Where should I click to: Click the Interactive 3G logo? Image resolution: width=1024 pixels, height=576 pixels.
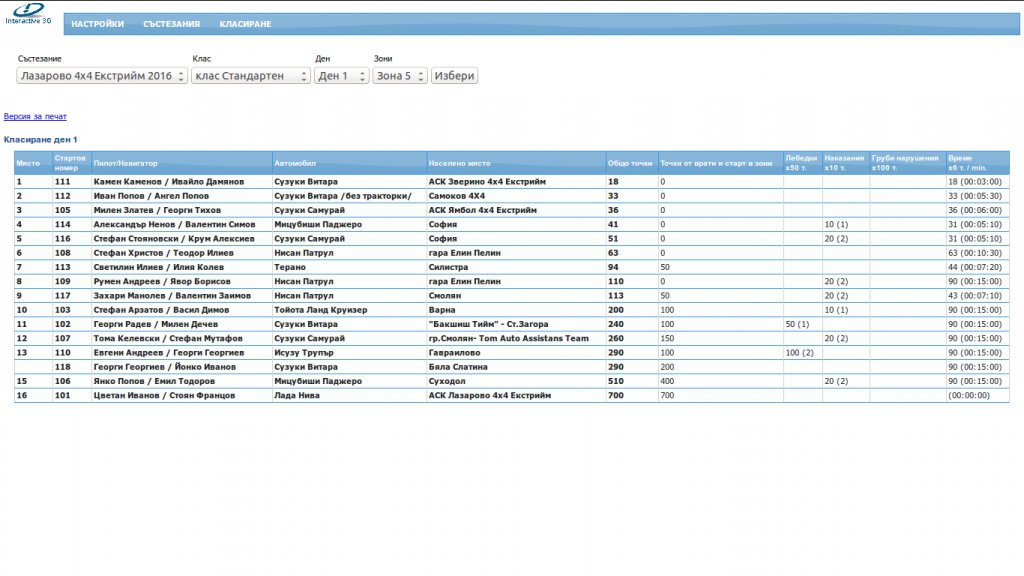tap(28, 14)
